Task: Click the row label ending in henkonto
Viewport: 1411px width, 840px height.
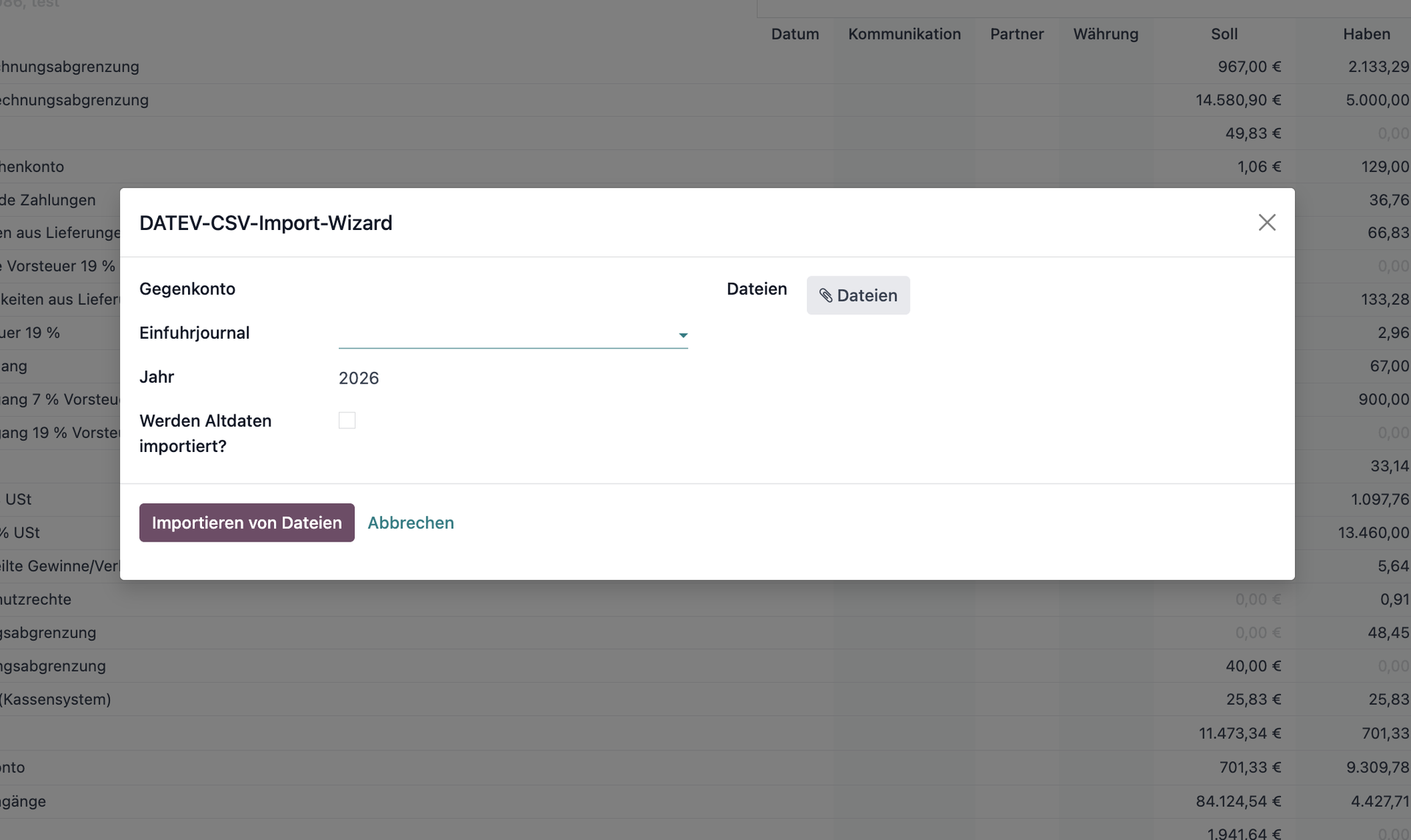Action: pos(32,167)
